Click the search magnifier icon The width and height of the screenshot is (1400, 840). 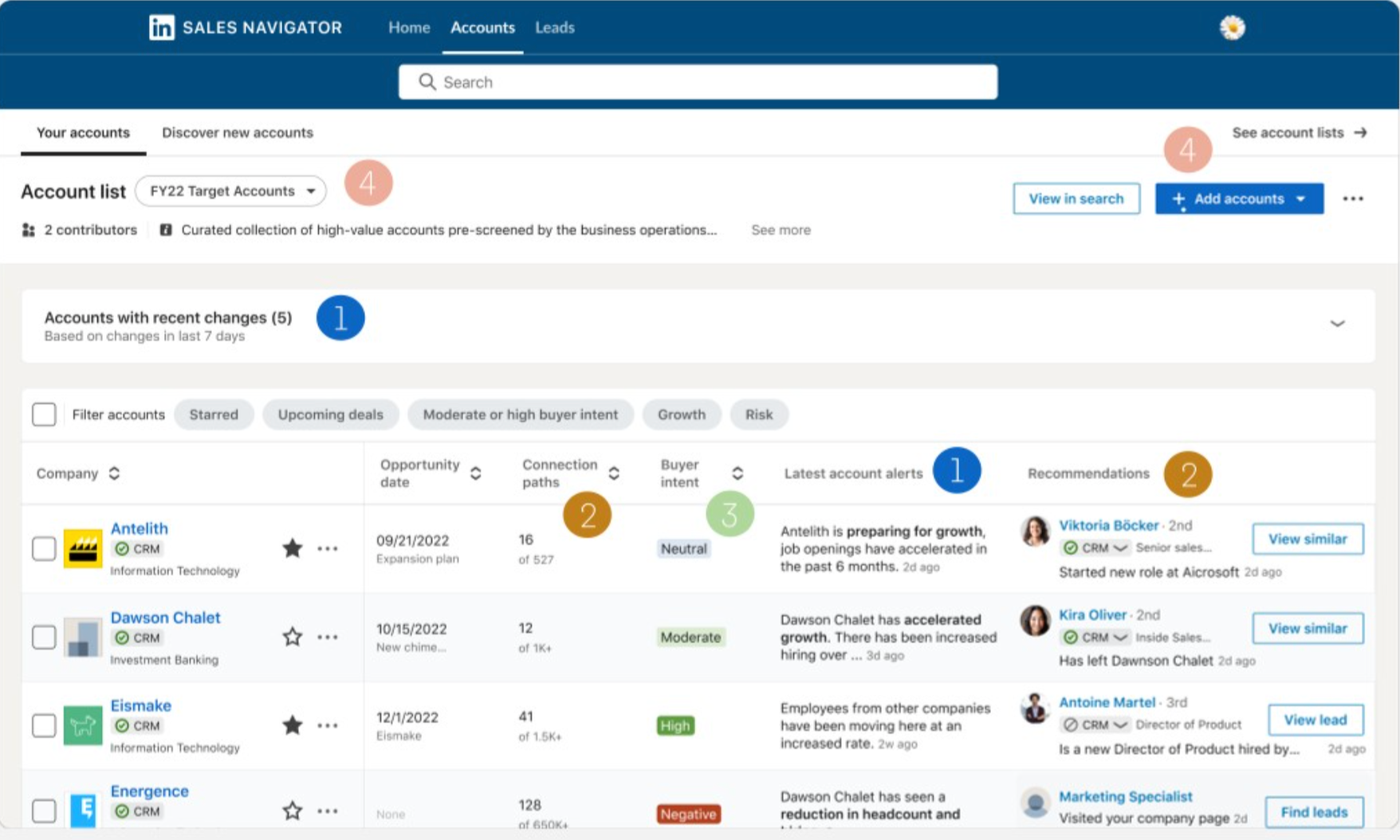coord(427,82)
